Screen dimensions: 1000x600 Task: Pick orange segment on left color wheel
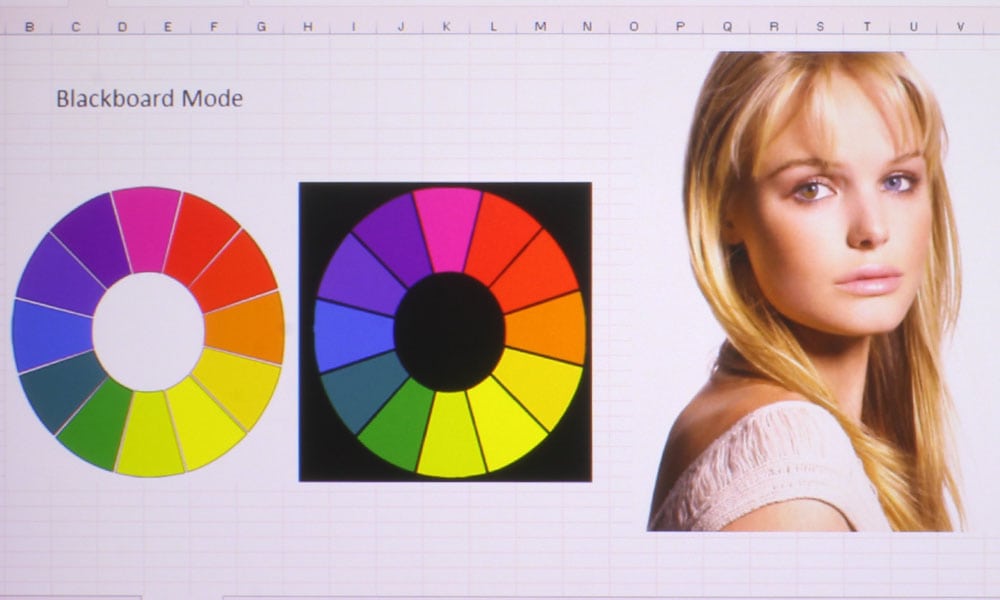coord(246,328)
